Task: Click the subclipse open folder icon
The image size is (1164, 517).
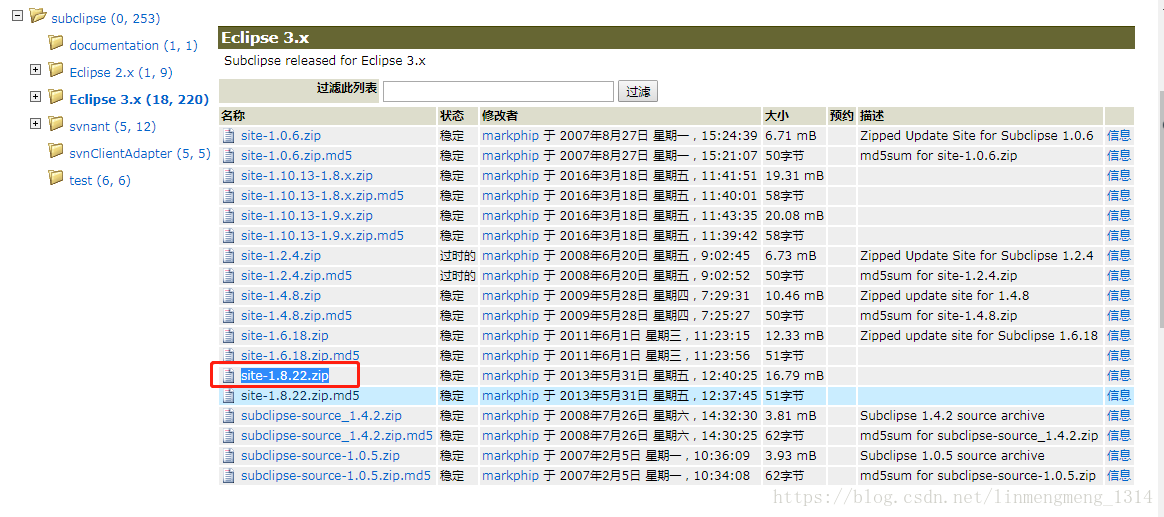Action: click(x=38, y=16)
